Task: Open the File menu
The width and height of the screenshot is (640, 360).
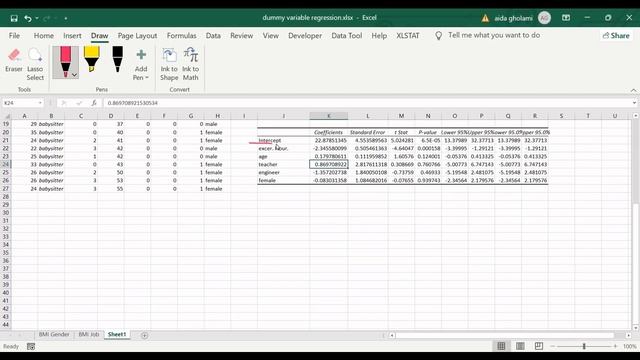Action: point(14,36)
